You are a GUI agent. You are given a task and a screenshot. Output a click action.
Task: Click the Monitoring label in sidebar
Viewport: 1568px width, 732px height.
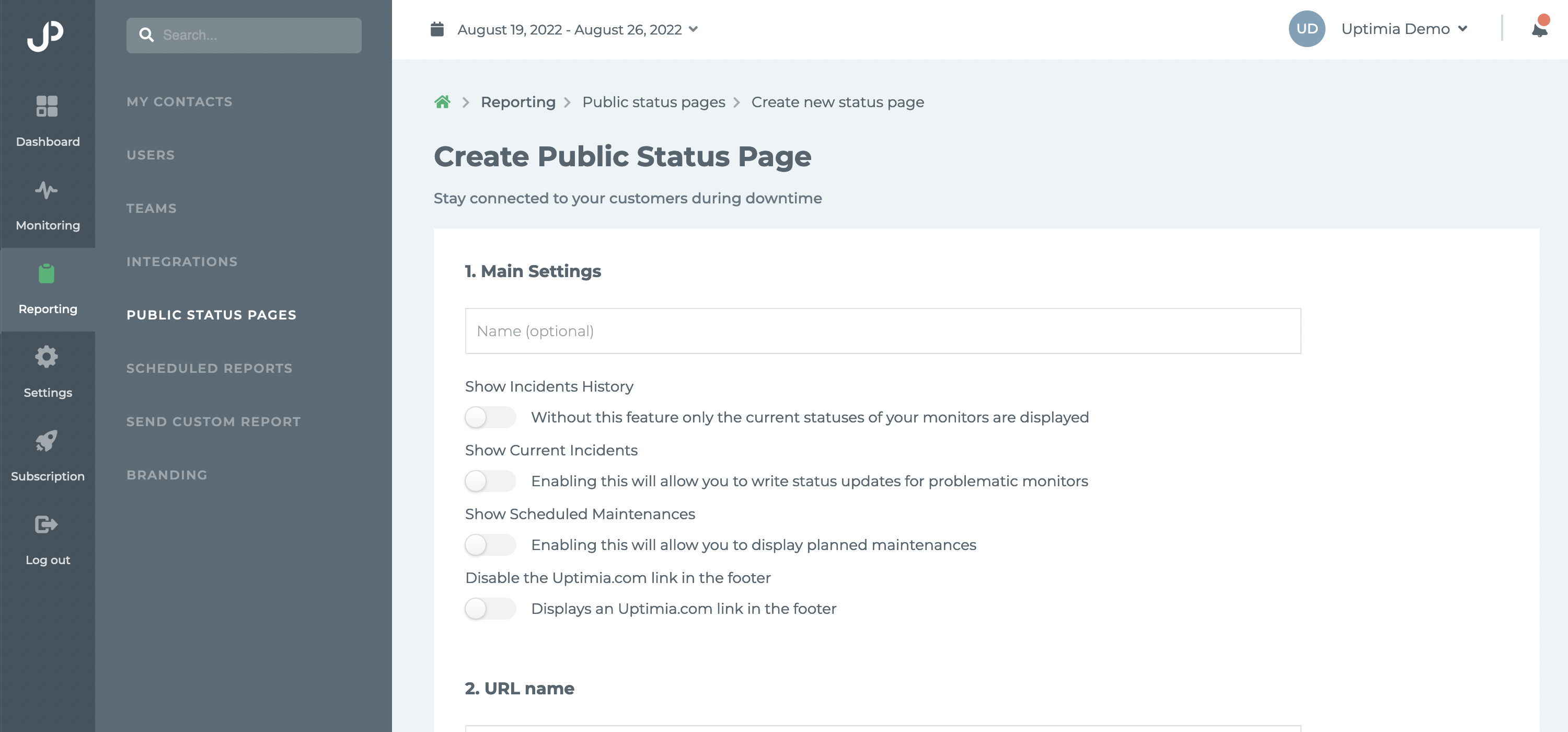pyautogui.click(x=48, y=225)
